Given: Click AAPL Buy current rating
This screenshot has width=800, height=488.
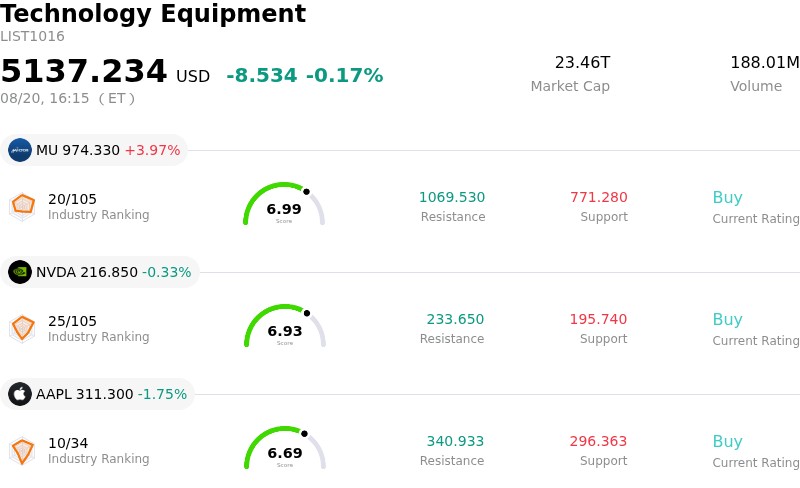Looking at the screenshot, I should [x=727, y=442].
